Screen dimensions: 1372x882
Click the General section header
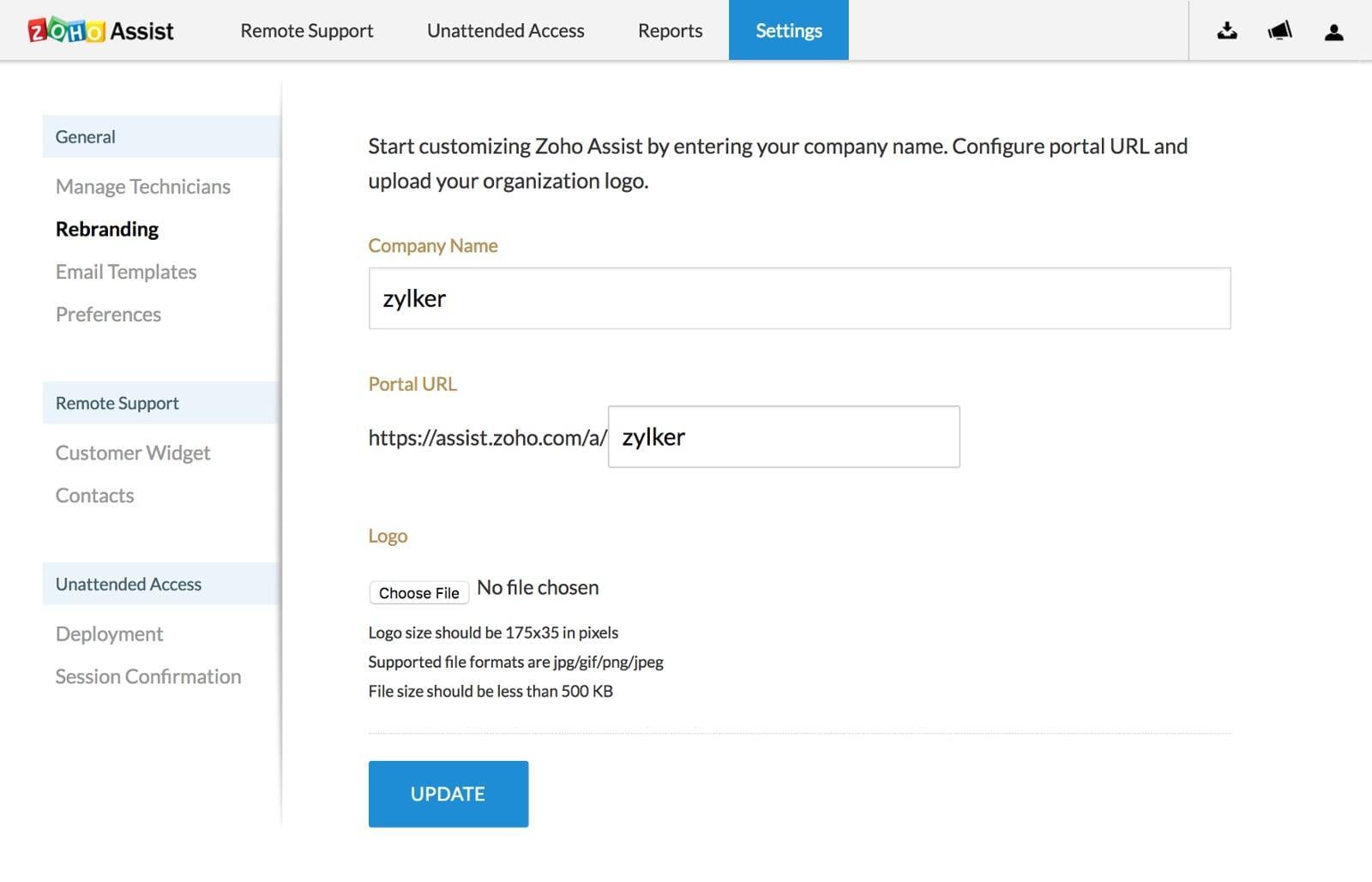click(161, 136)
